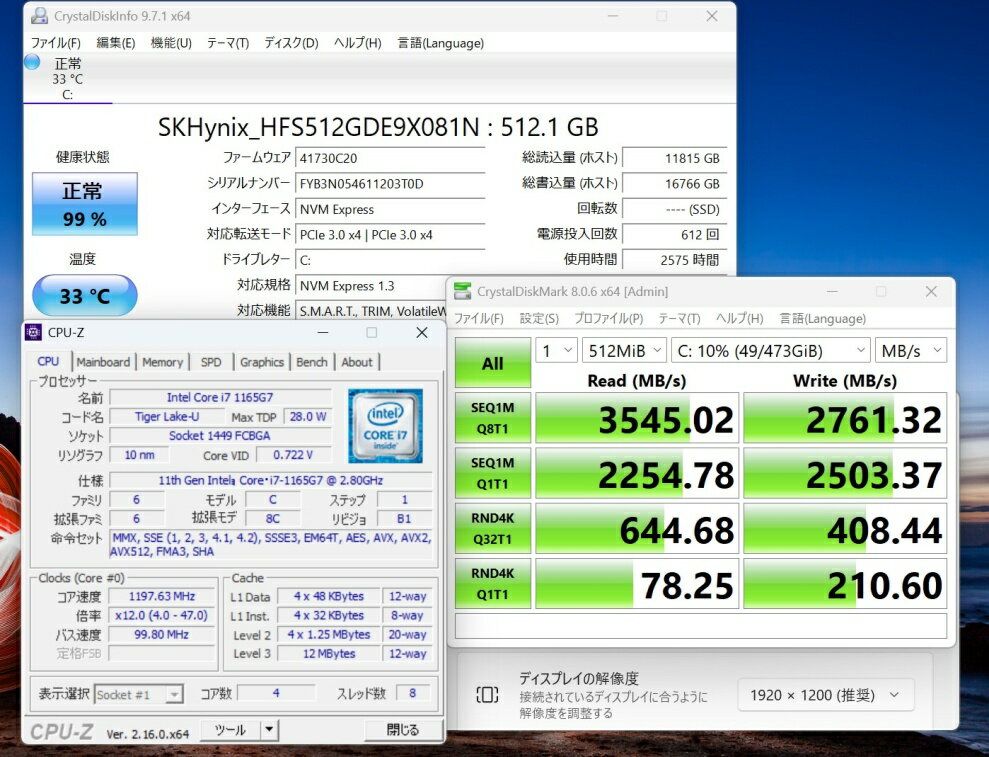Expand the drive selection C: 10% dropdown
Screen dimensions: 989x757
coord(770,350)
